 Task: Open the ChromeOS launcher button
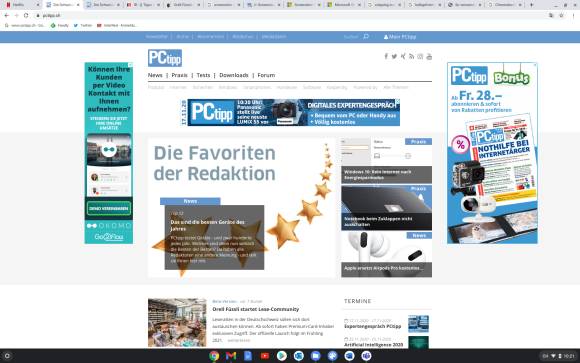point(7,356)
